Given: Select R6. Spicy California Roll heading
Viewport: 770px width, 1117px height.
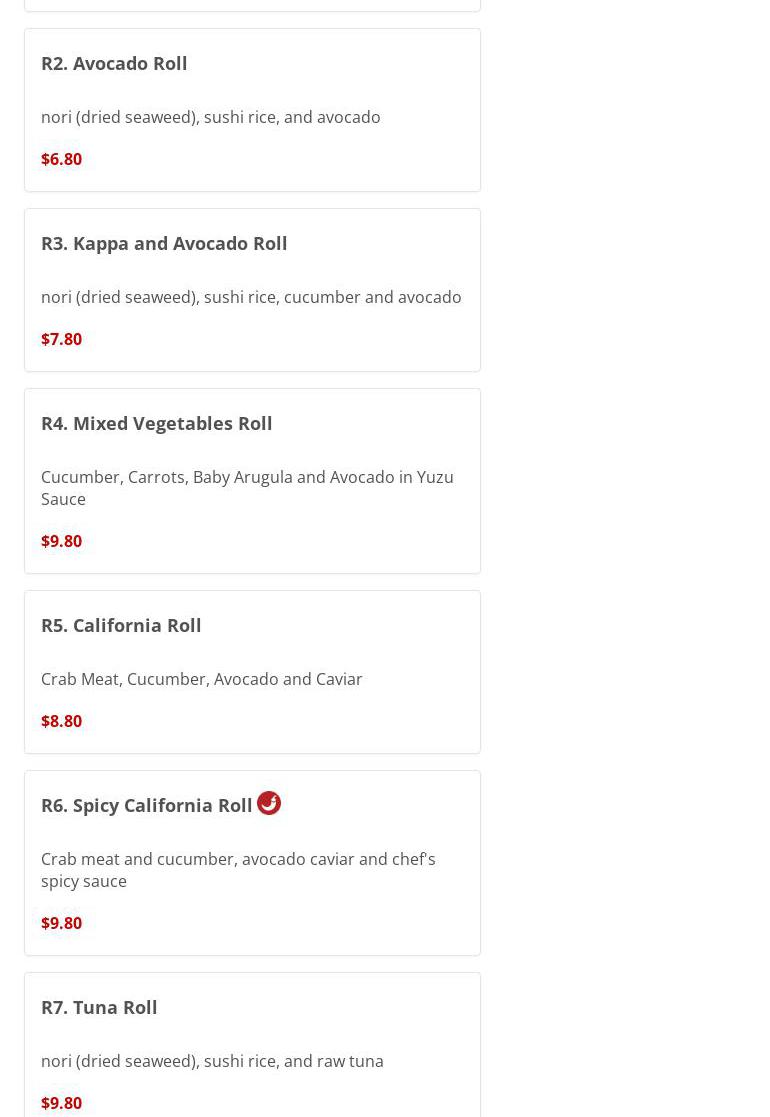Looking at the screenshot, I should (146, 805).
